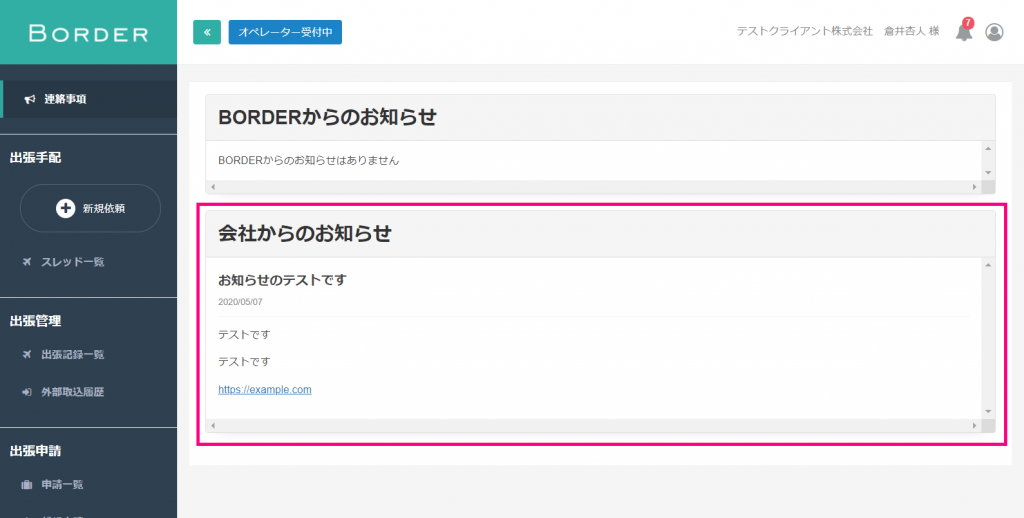This screenshot has height=518, width=1024.
Task: Click the お知らせのテストです notice title
Action: (x=282, y=280)
